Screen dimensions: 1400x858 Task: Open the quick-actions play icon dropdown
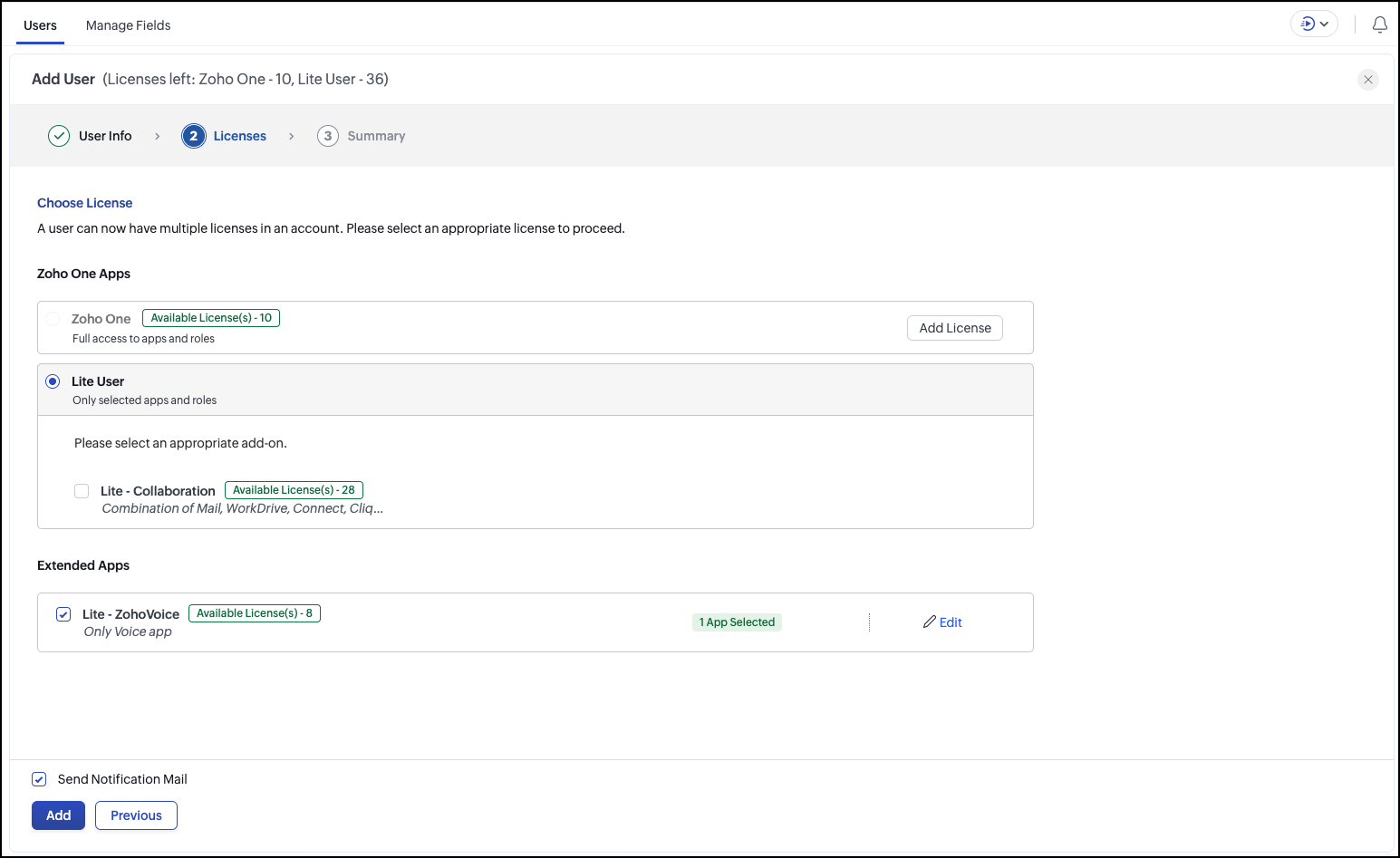[x=1314, y=24]
